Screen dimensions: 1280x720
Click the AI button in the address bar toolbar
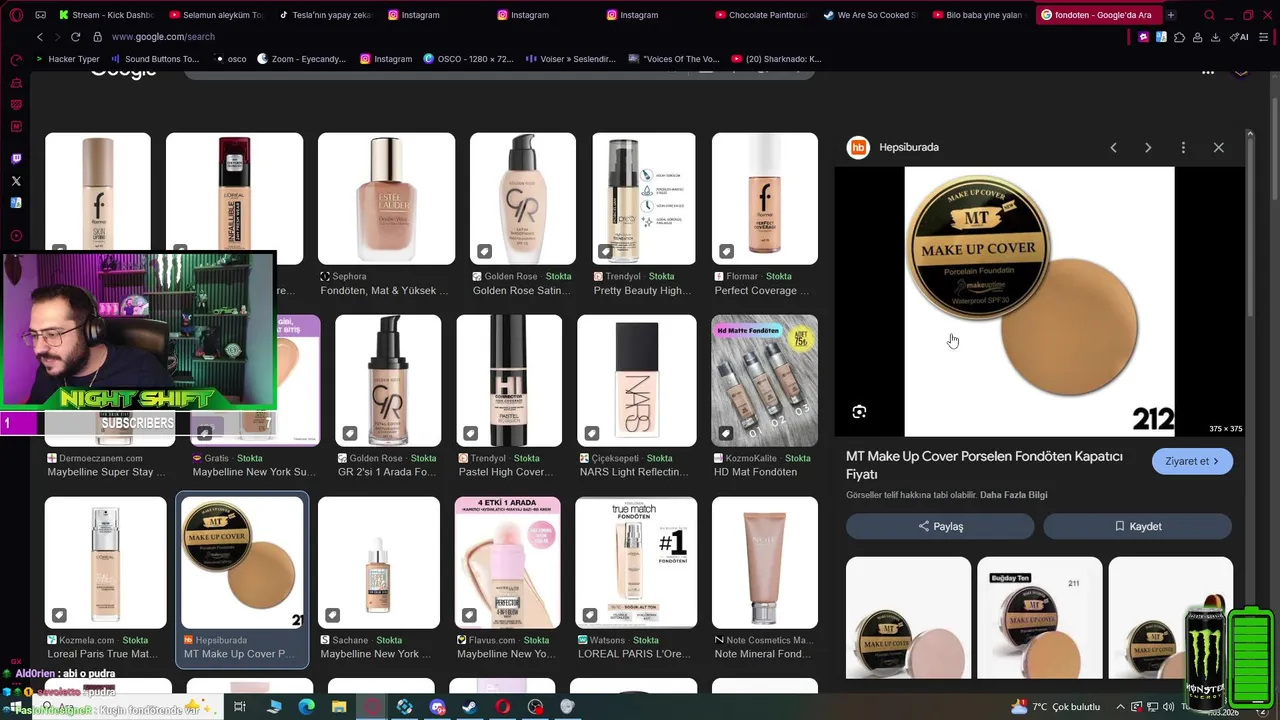[1240, 37]
